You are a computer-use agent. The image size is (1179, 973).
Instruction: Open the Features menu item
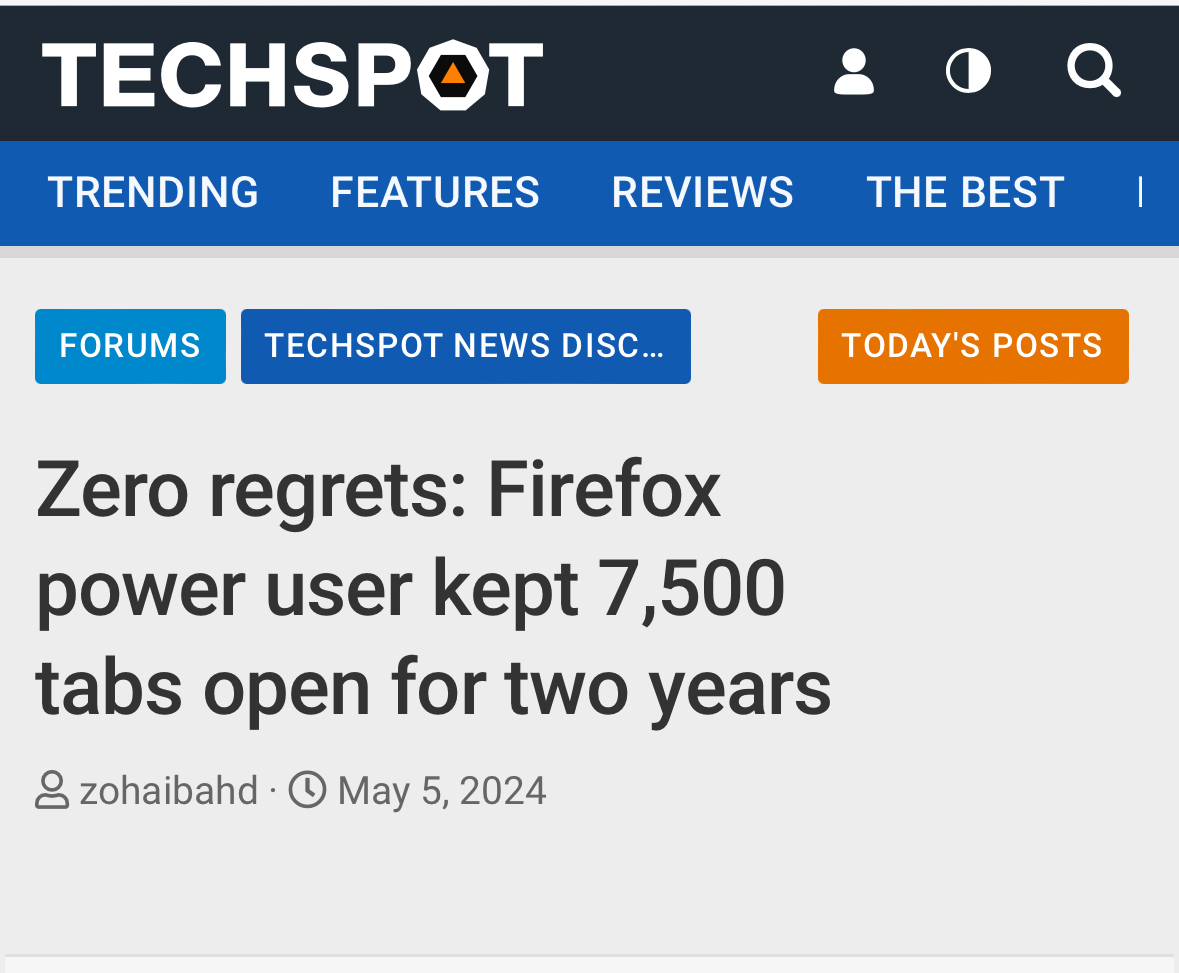(435, 192)
